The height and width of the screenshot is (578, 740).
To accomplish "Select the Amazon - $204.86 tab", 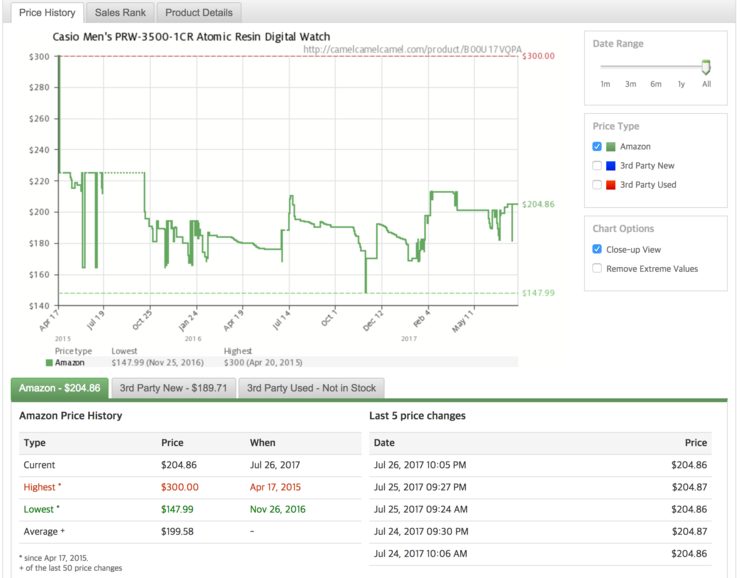I will [x=59, y=388].
